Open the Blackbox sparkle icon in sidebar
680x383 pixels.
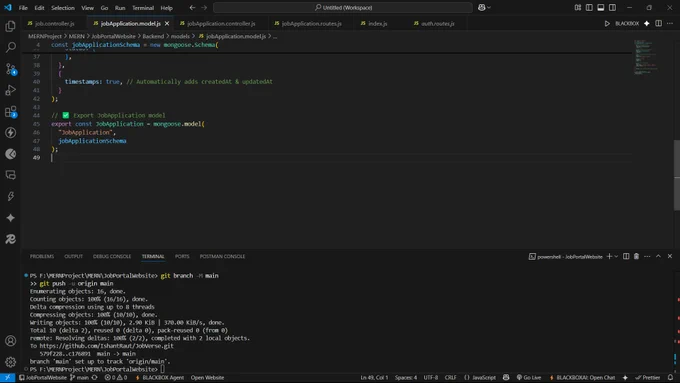[10, 218]
